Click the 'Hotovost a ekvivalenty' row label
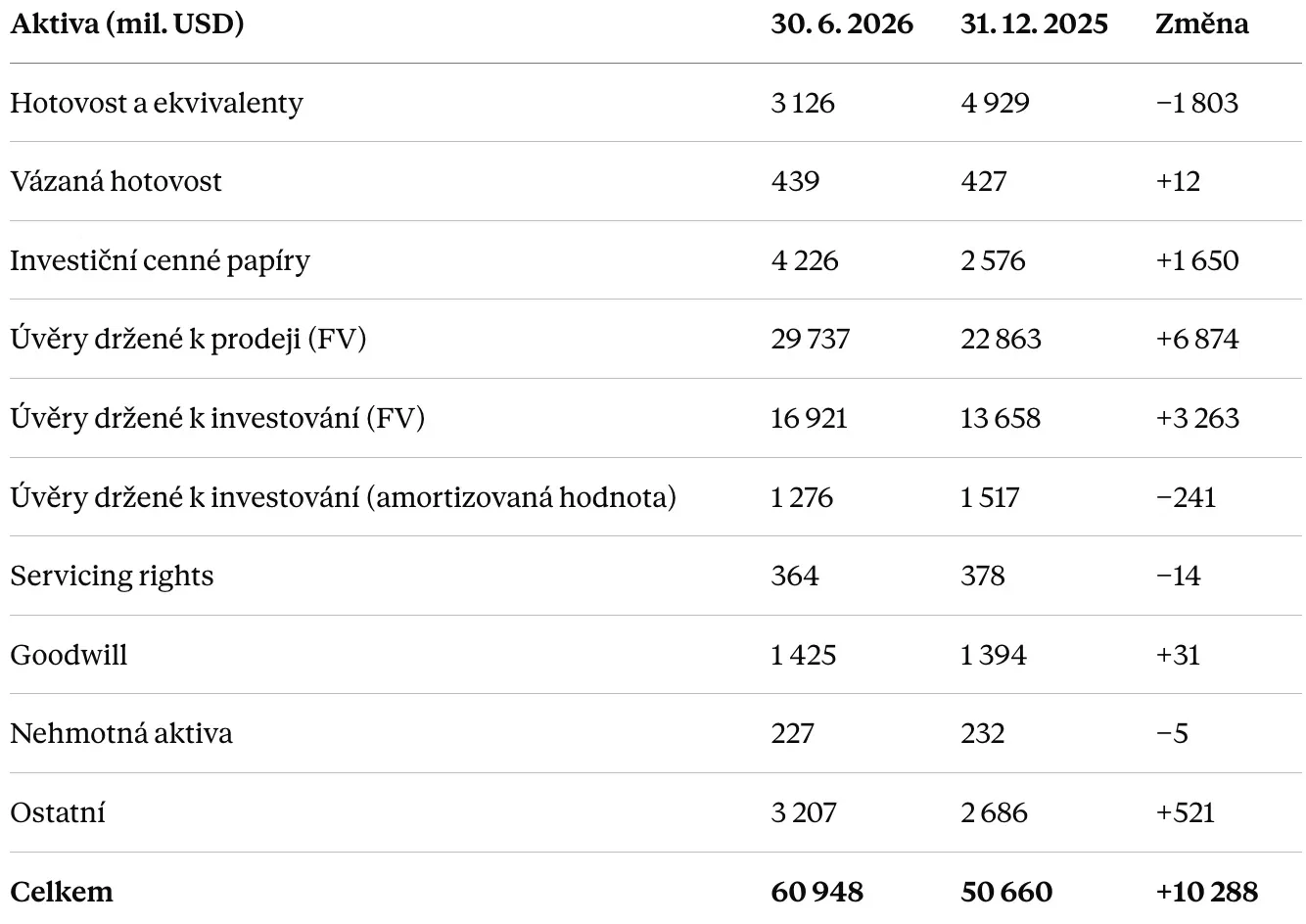This screenshot has height=924, width=1306. pyautogui.click(x=157, y=103)
